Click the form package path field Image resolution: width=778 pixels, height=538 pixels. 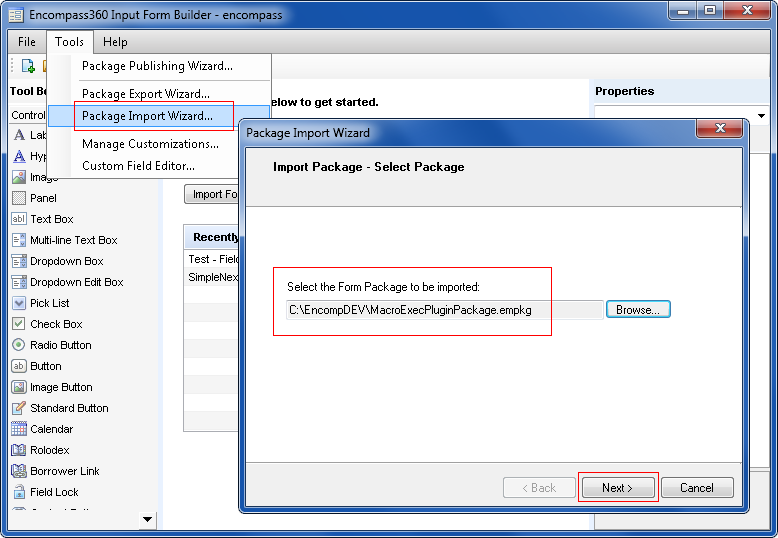(443, 310)
